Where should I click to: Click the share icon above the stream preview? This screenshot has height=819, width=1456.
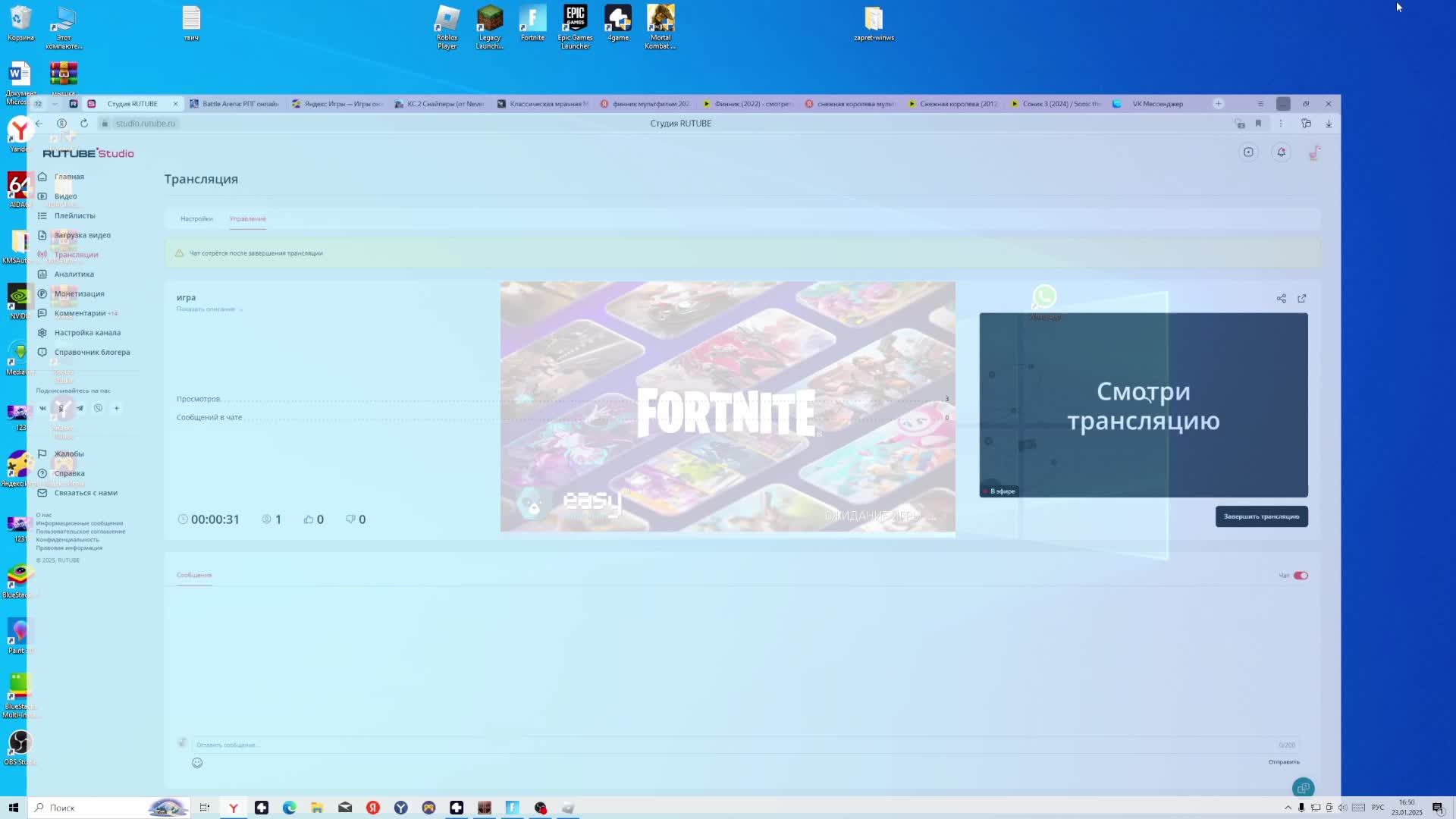1281,299
